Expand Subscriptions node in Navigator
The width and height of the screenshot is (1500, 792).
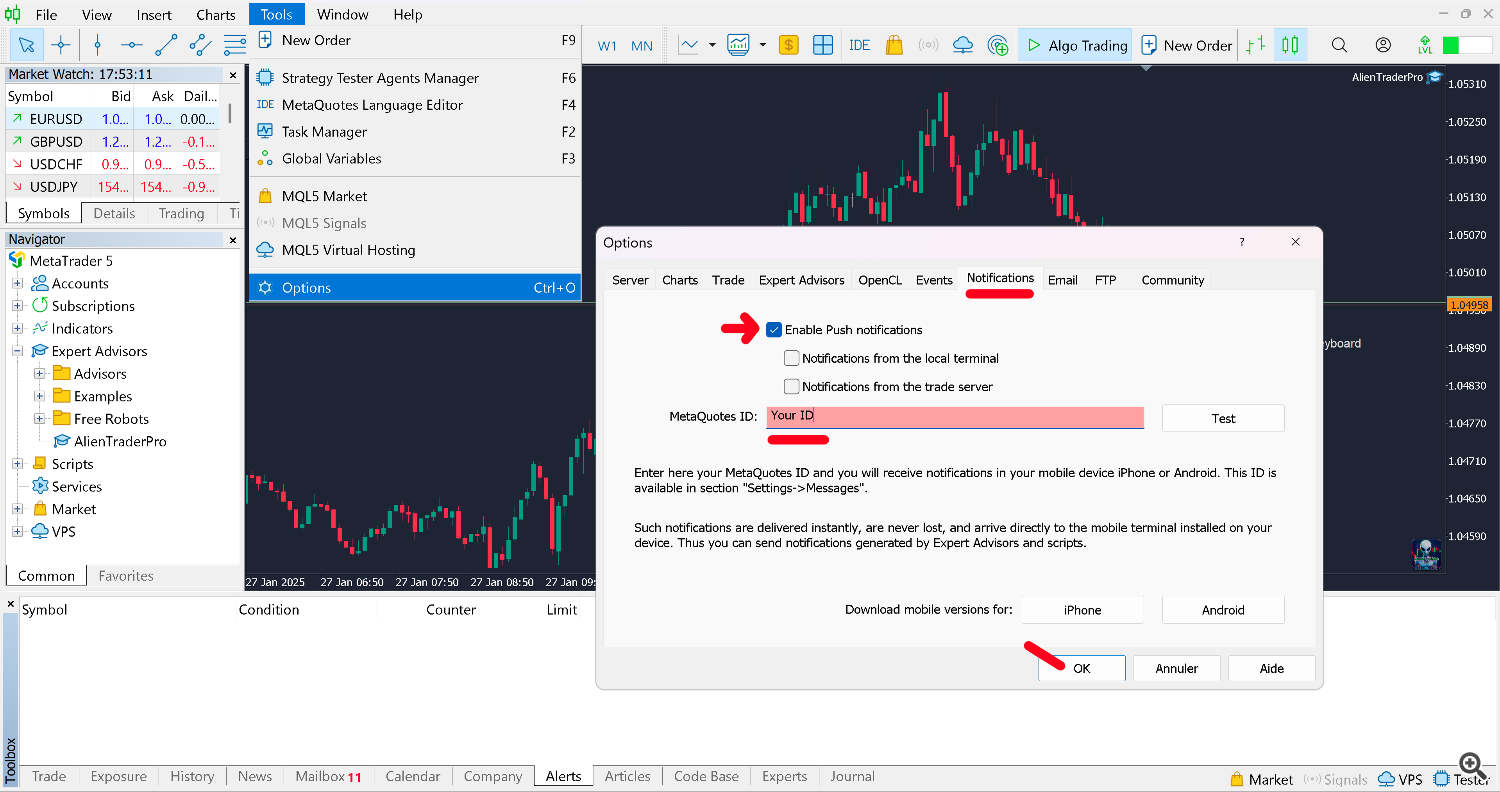point(17,306)
